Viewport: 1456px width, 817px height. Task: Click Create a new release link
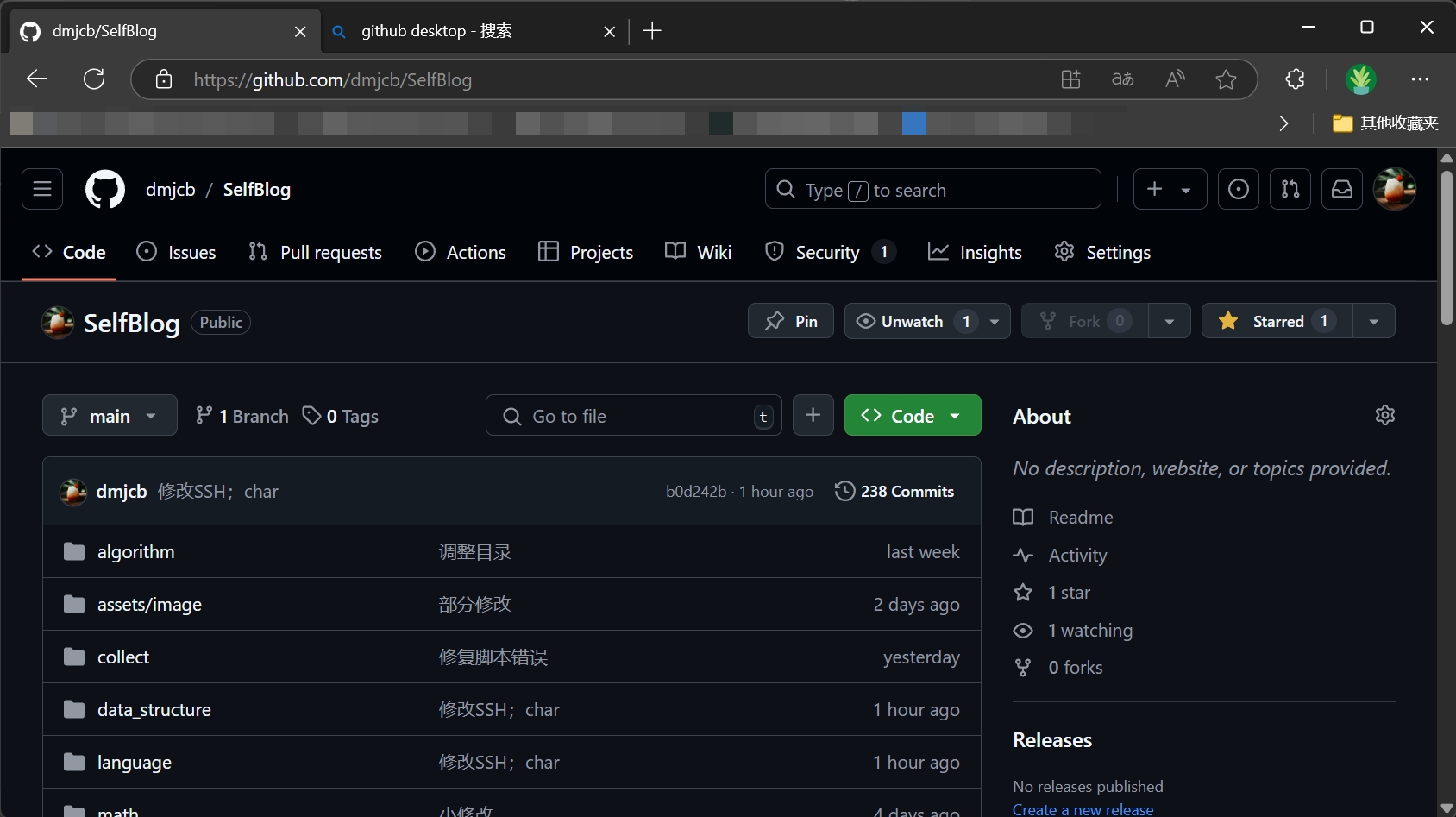(x=1083, y=809)
